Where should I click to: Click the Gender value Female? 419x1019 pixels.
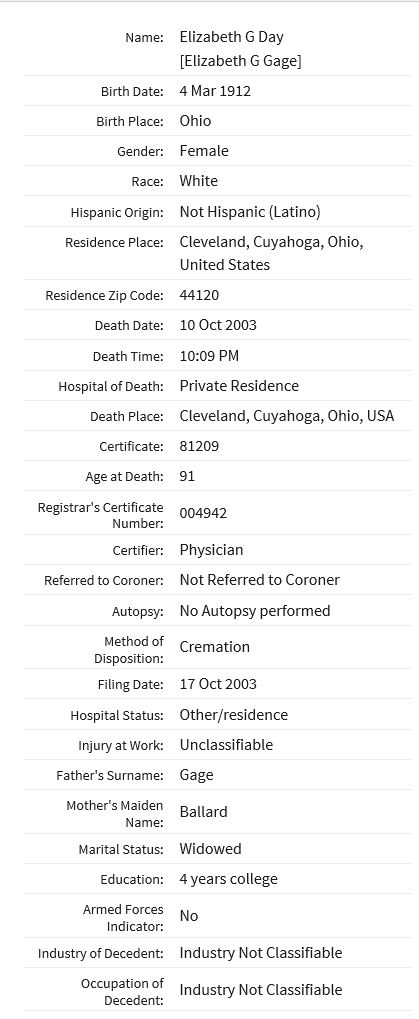(x=204, y=151)
